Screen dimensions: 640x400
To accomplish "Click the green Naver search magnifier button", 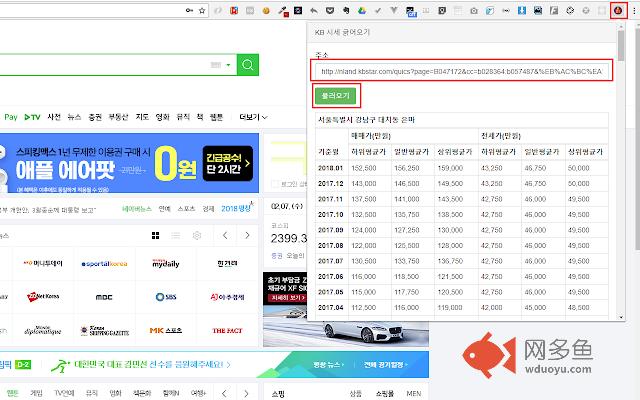I will point(247,66).
